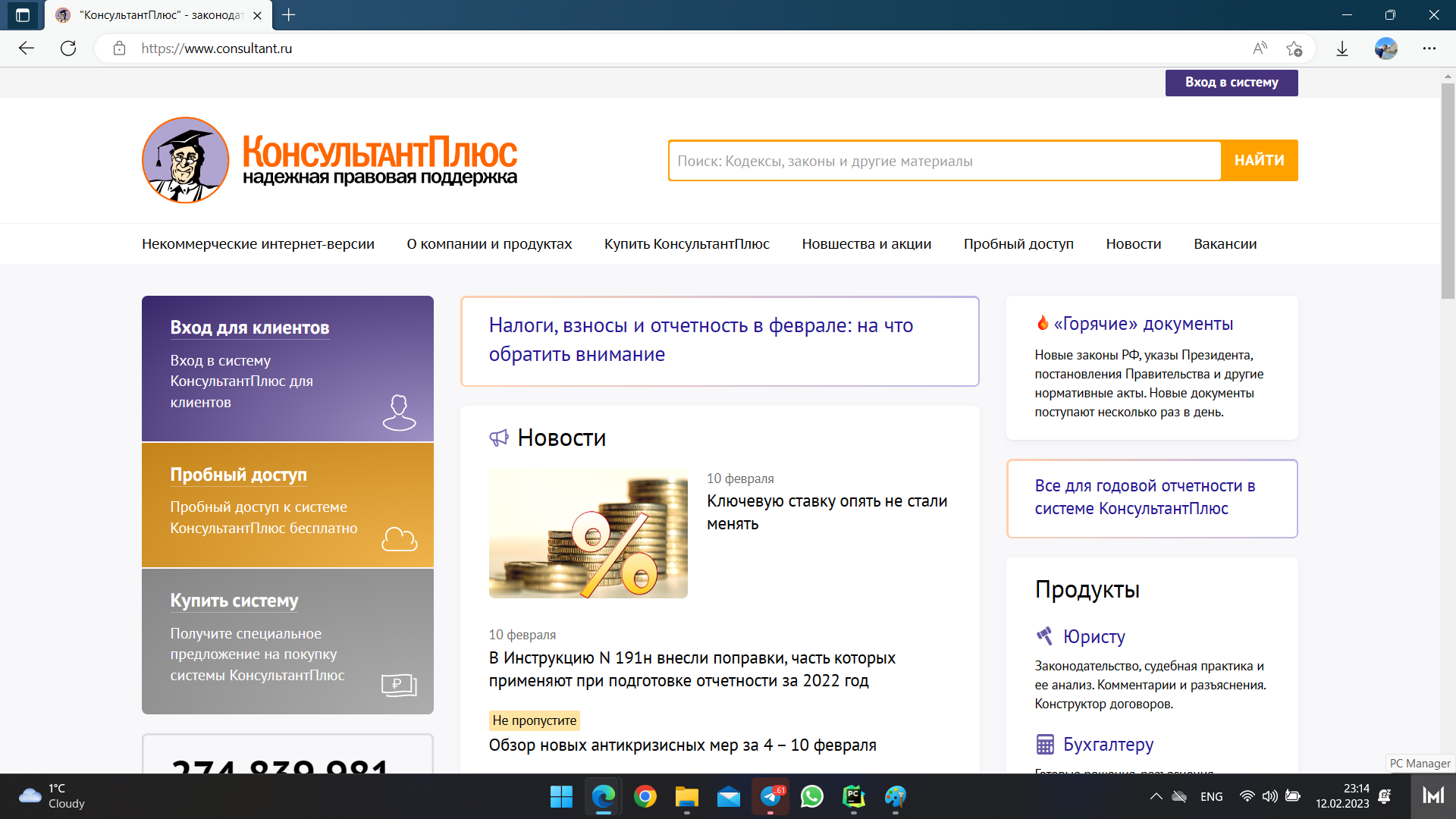Screen dimensions: 1456x819
Task: Open browser settings and more menu
Action: coord(1429,49)
